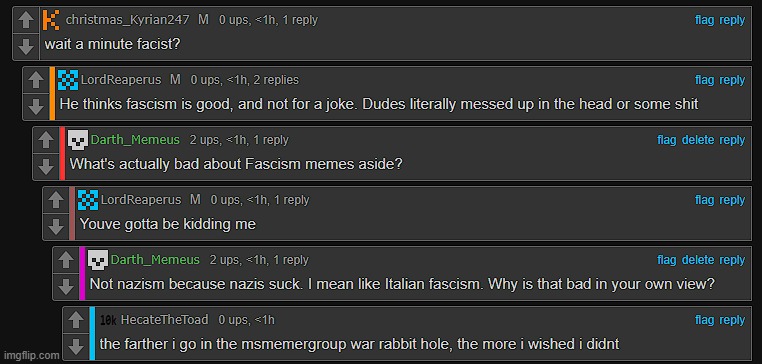The width and height of the screenshot is (762, 364).
Task: Open christmas_Kyrian247 username profile link
Action: [x=129, y=20]
